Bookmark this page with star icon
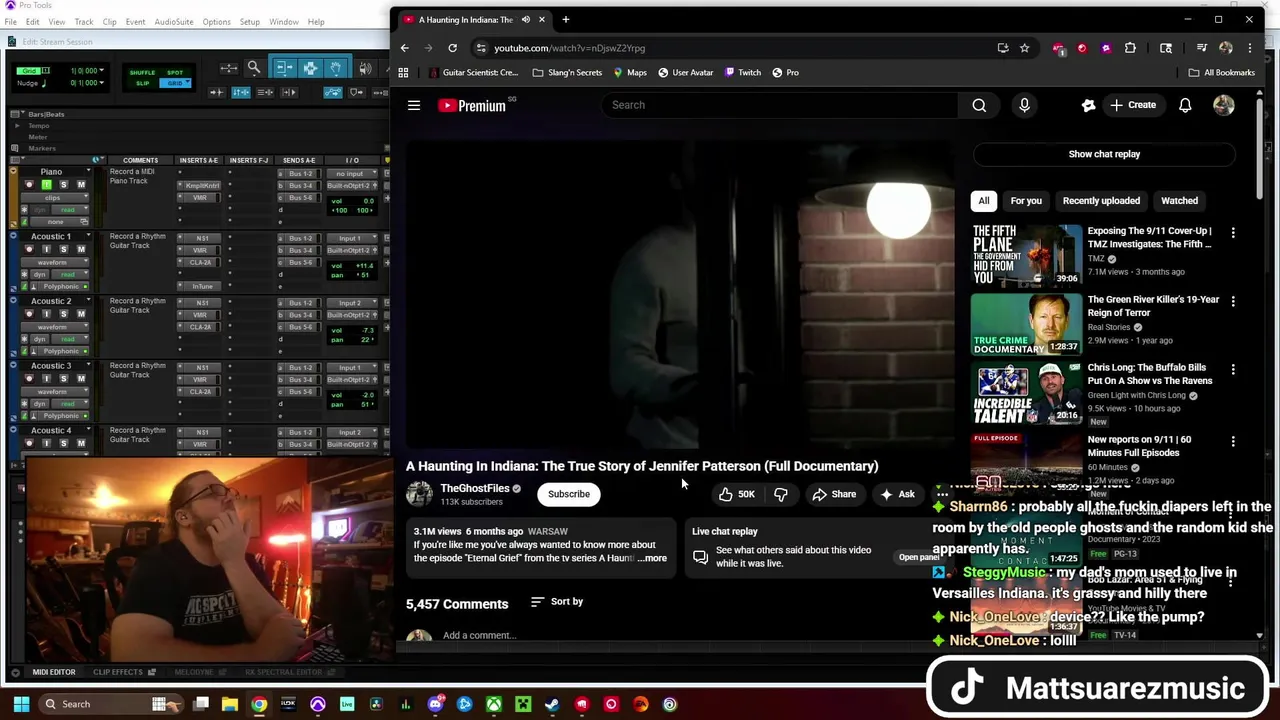The width and height of the screenshot is (1280, 720). point(1024,48)
